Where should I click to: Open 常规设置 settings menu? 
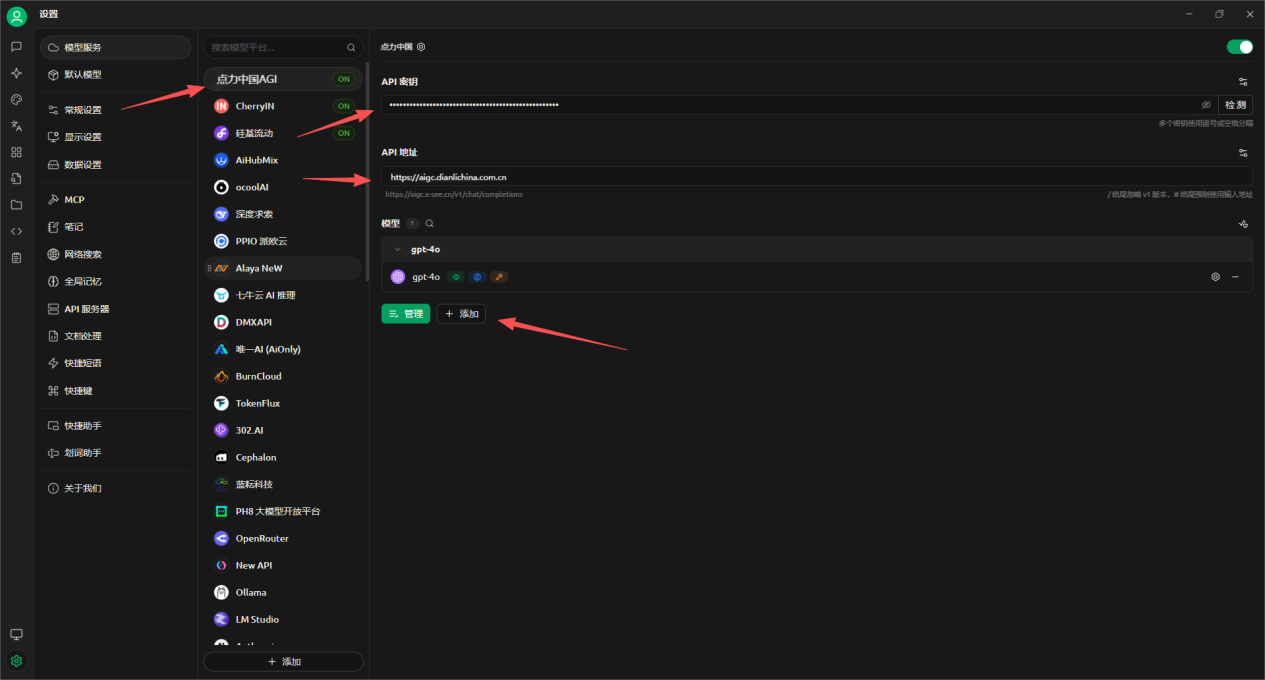click(116, 110)
